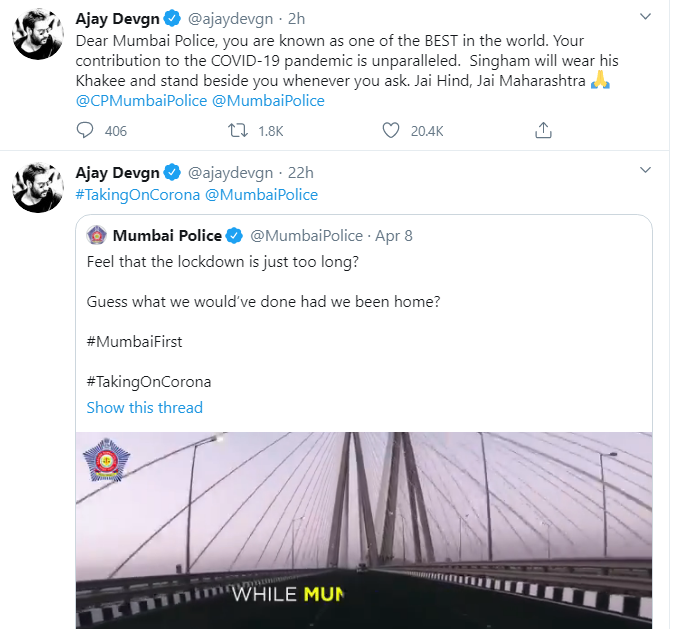Open the @MumbaiPolice mention in first tweet
Viewport: 673px width, 642px height.
[x=268, y=101]
